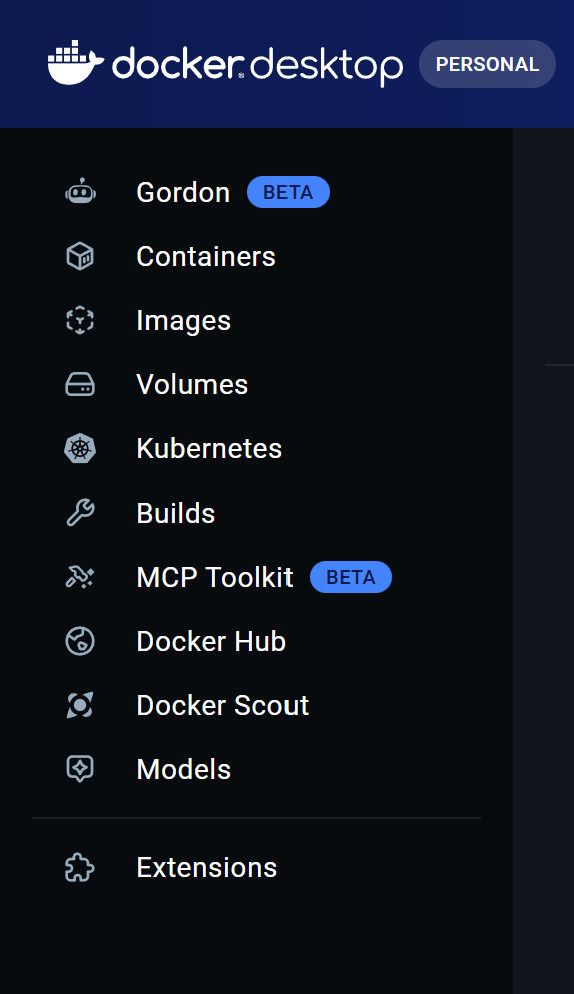Select the Kubernetes helm wheel icon
Screen dimensions: 574x994
[x=80, y=449]
